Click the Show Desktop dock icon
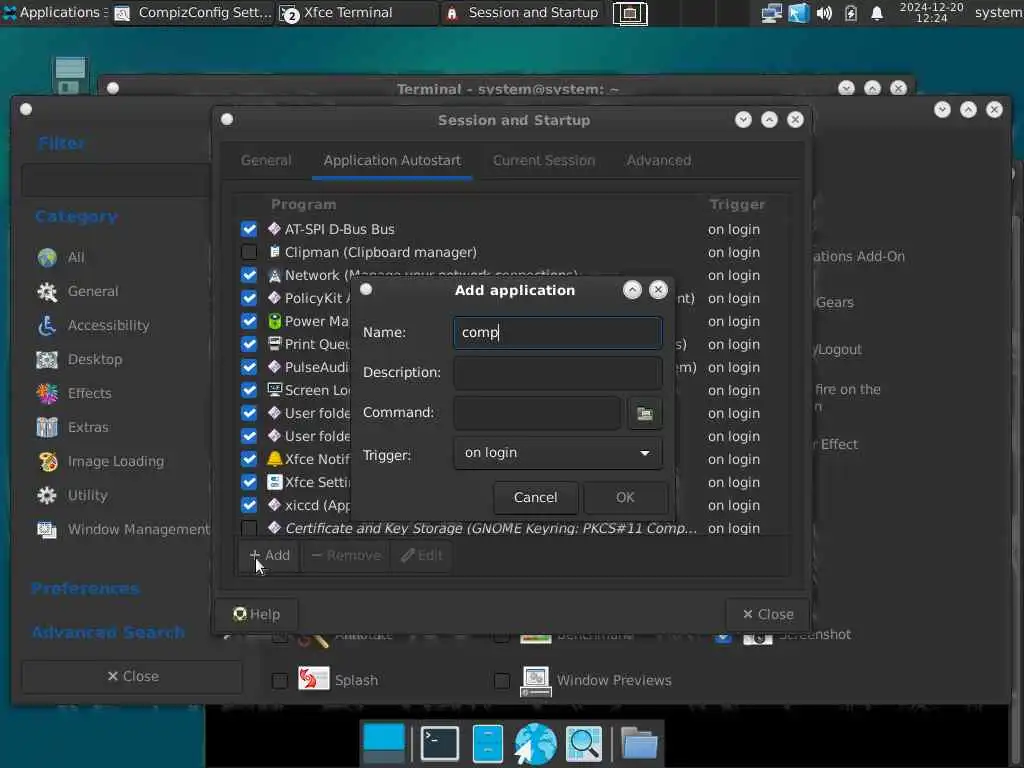The height and width of the screenshot is (768, 1024). point(383,743)
